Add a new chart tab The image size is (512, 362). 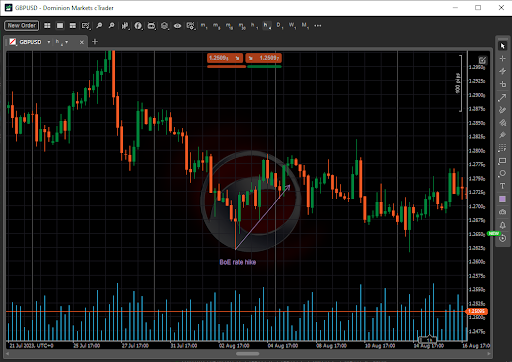[x=95, y=42]
